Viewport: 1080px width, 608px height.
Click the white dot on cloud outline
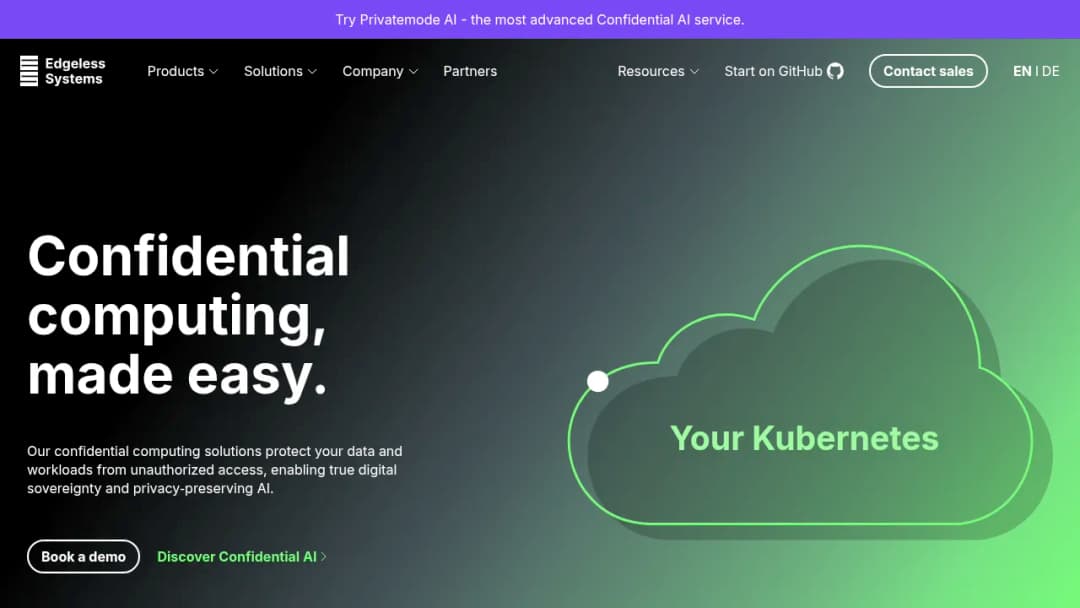coord(598,381)
